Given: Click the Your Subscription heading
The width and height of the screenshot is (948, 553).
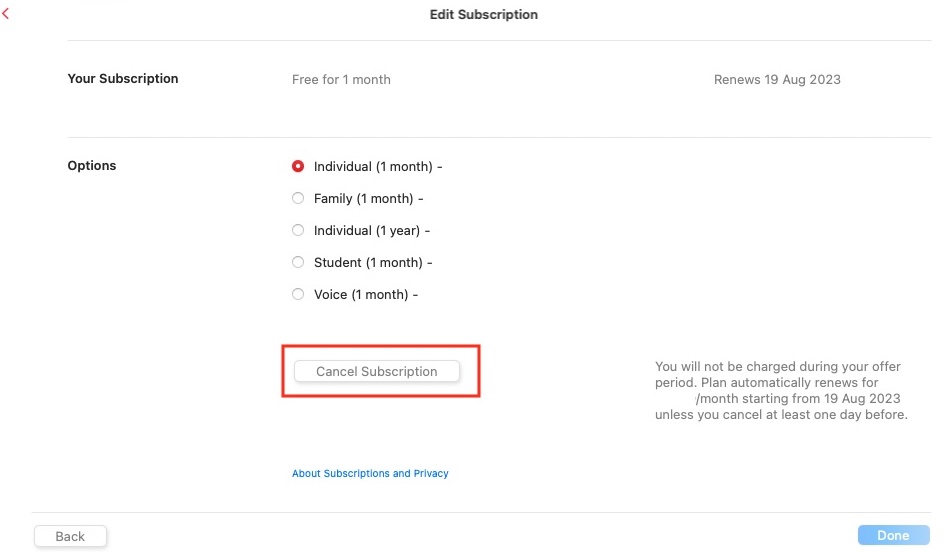Looking at the screenshot, I should click(123, 79).
